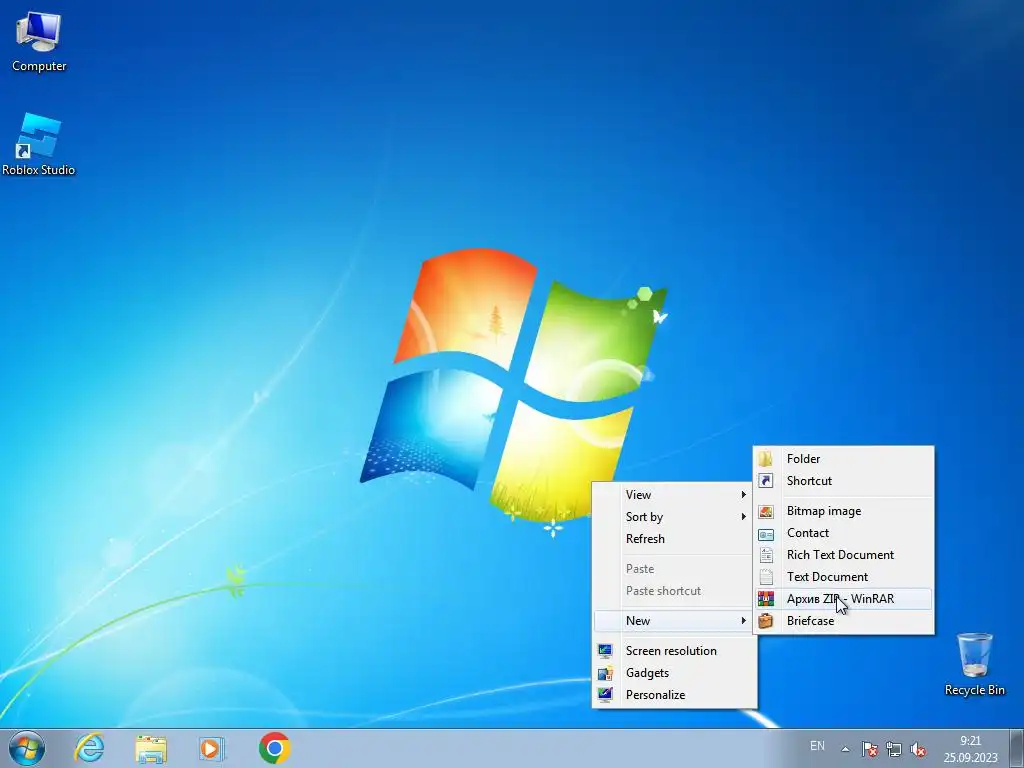Launch Google Chrome from taskbar
1024x768 pixels.
coord(274,748)
